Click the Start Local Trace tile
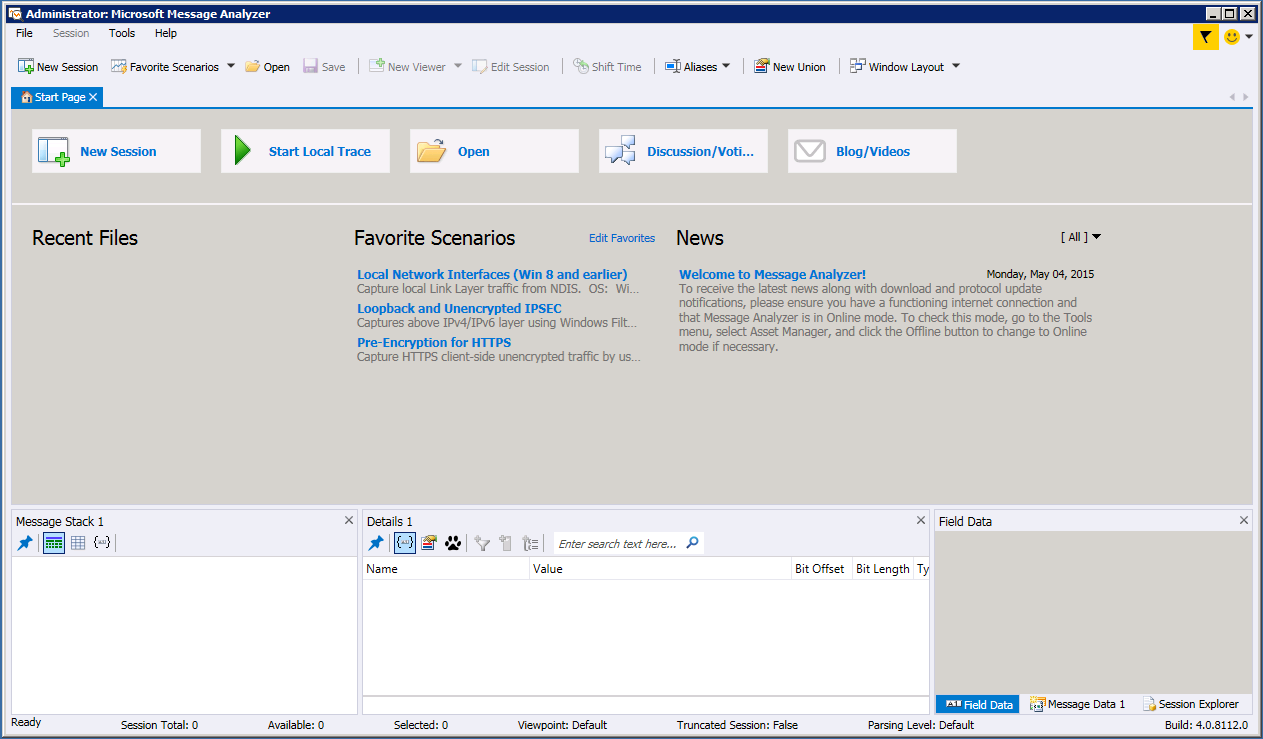This screenshot has height=739, width=1263. (305, 151)
